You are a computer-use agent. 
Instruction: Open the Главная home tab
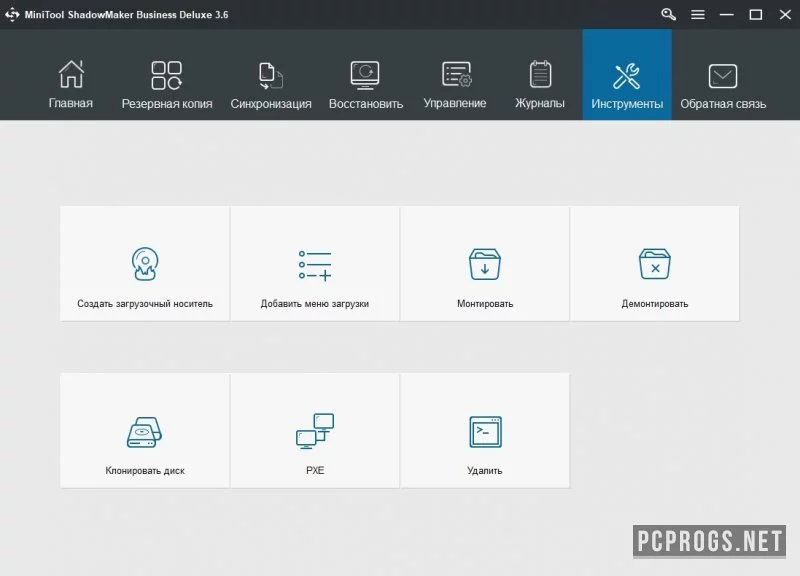(x=71, y=84)
